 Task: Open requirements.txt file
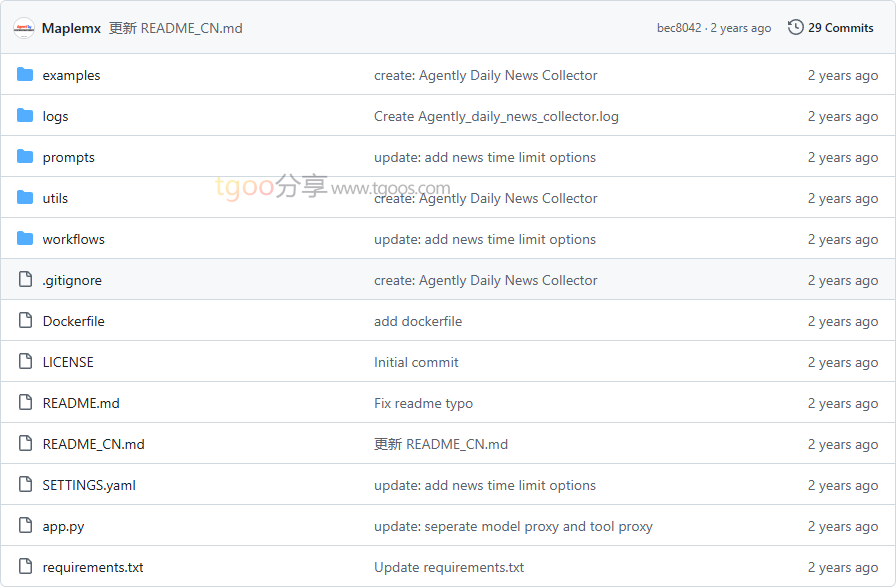(x=93, y=567)
